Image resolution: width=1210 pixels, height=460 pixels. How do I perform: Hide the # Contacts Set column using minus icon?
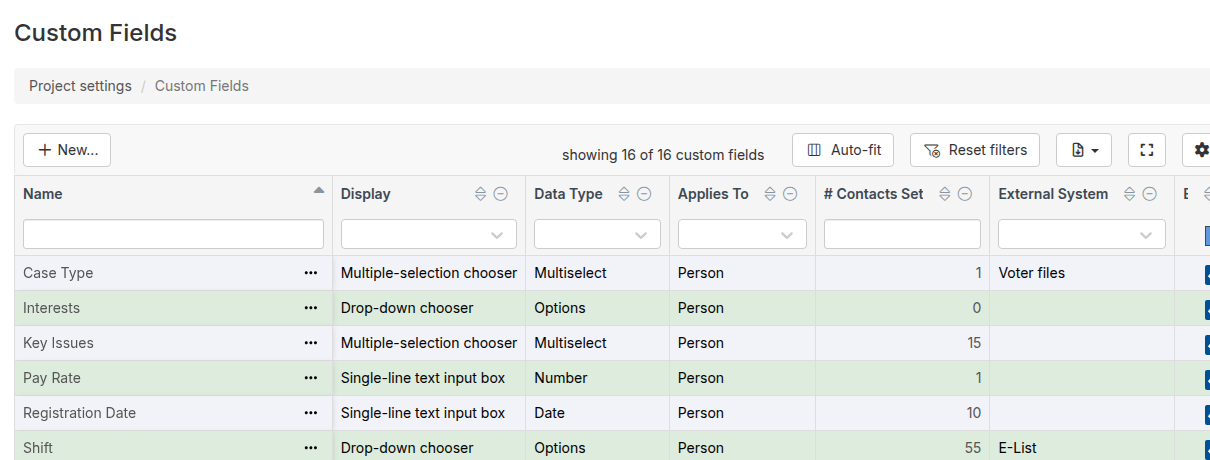point(965,194)
